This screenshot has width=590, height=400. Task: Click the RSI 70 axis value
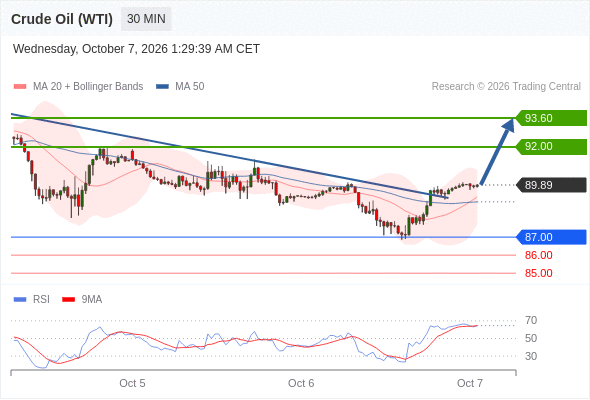pyautogui.click(x=531, y=321)
